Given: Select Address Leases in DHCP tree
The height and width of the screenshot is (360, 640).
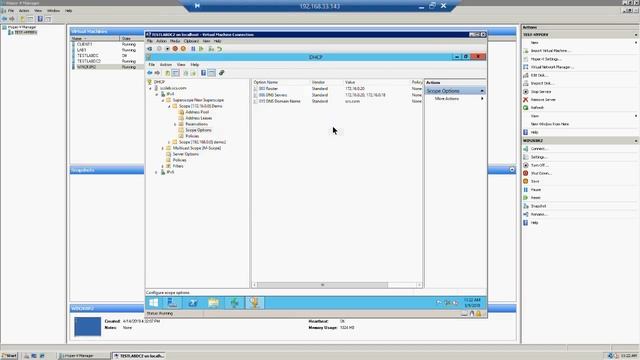Looking at the screenshot, I should (x=198, y=118).
